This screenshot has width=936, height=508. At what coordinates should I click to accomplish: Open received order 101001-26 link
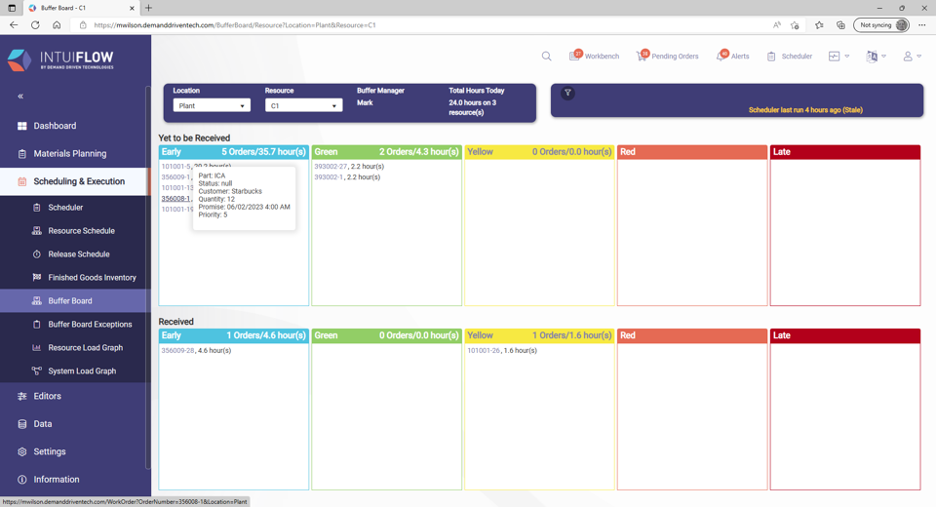[484, 350]
